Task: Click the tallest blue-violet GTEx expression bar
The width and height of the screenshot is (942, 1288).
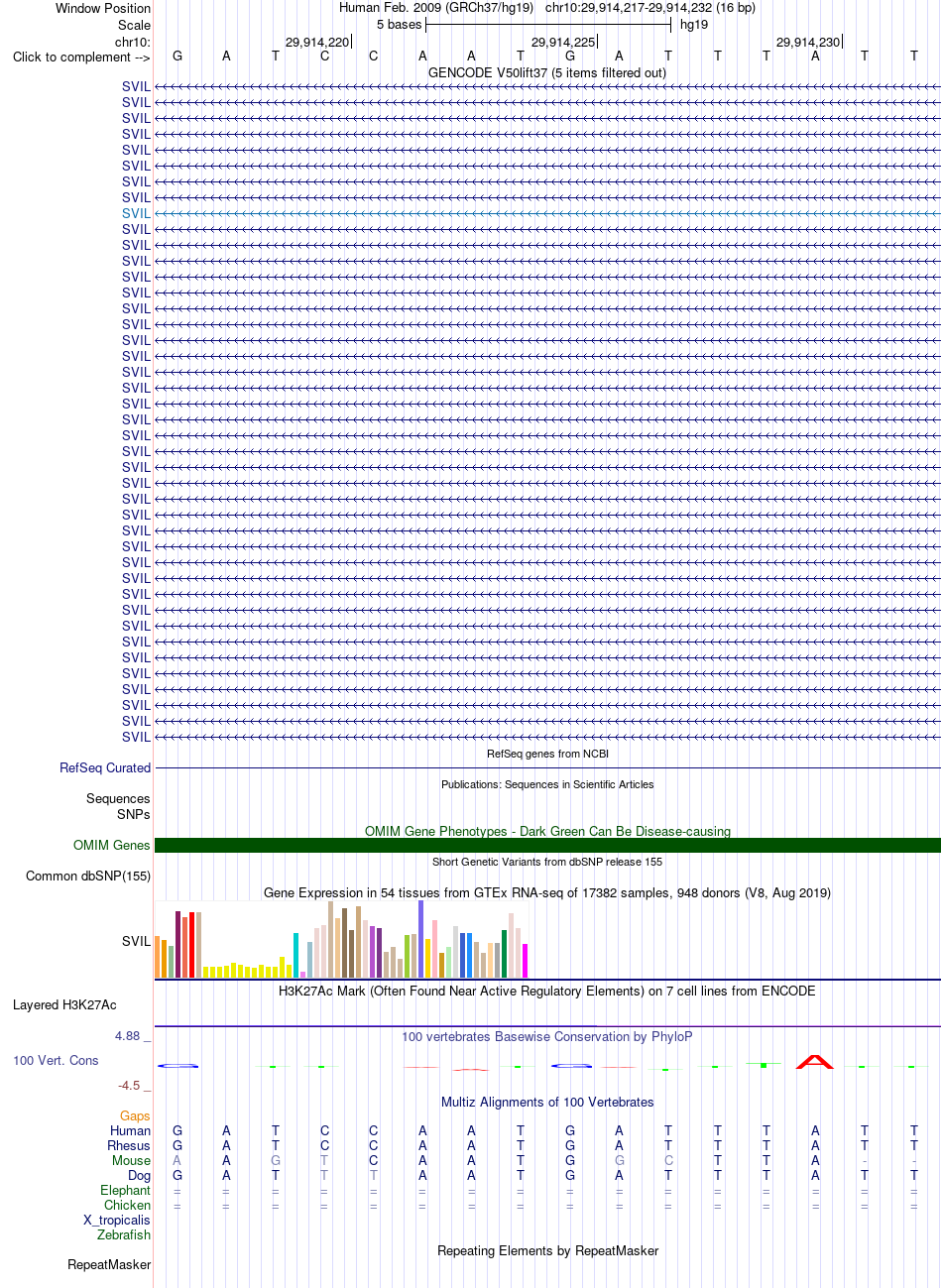Action: pyautogui.click(x=420, y=939)
